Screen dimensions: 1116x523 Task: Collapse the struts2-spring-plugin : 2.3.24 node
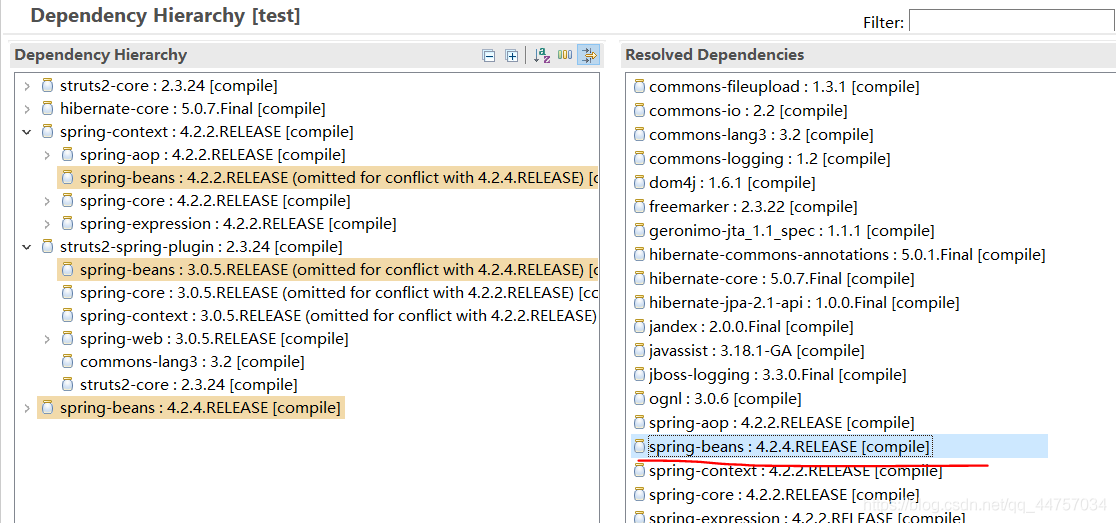coord(26,248)
